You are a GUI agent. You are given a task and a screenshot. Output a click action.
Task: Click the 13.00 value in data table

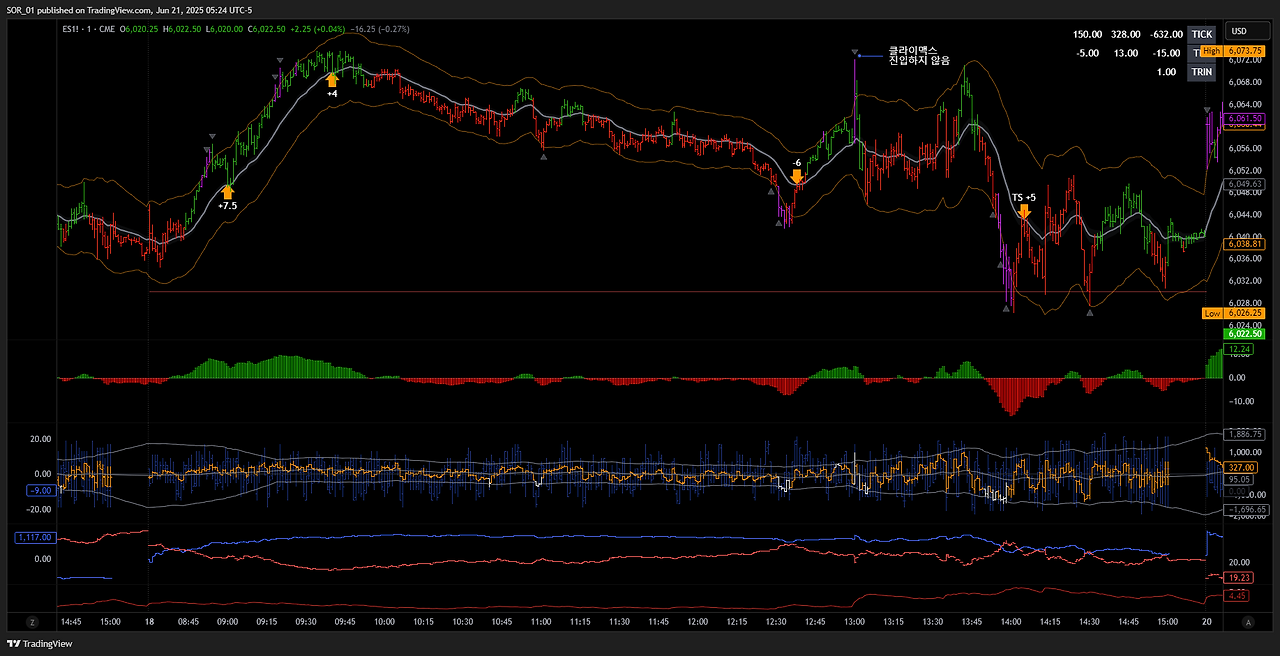(1126, 53)
